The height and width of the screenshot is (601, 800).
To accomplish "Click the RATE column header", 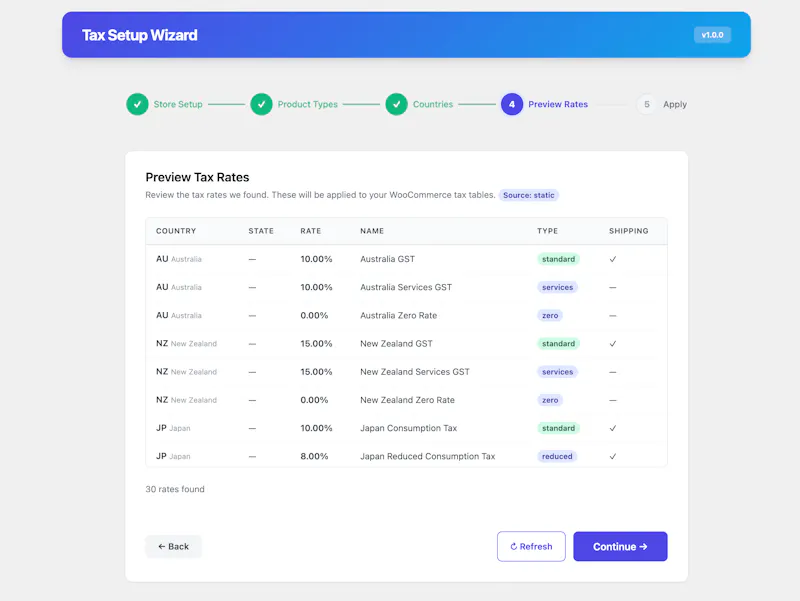I will coord(311,231).
